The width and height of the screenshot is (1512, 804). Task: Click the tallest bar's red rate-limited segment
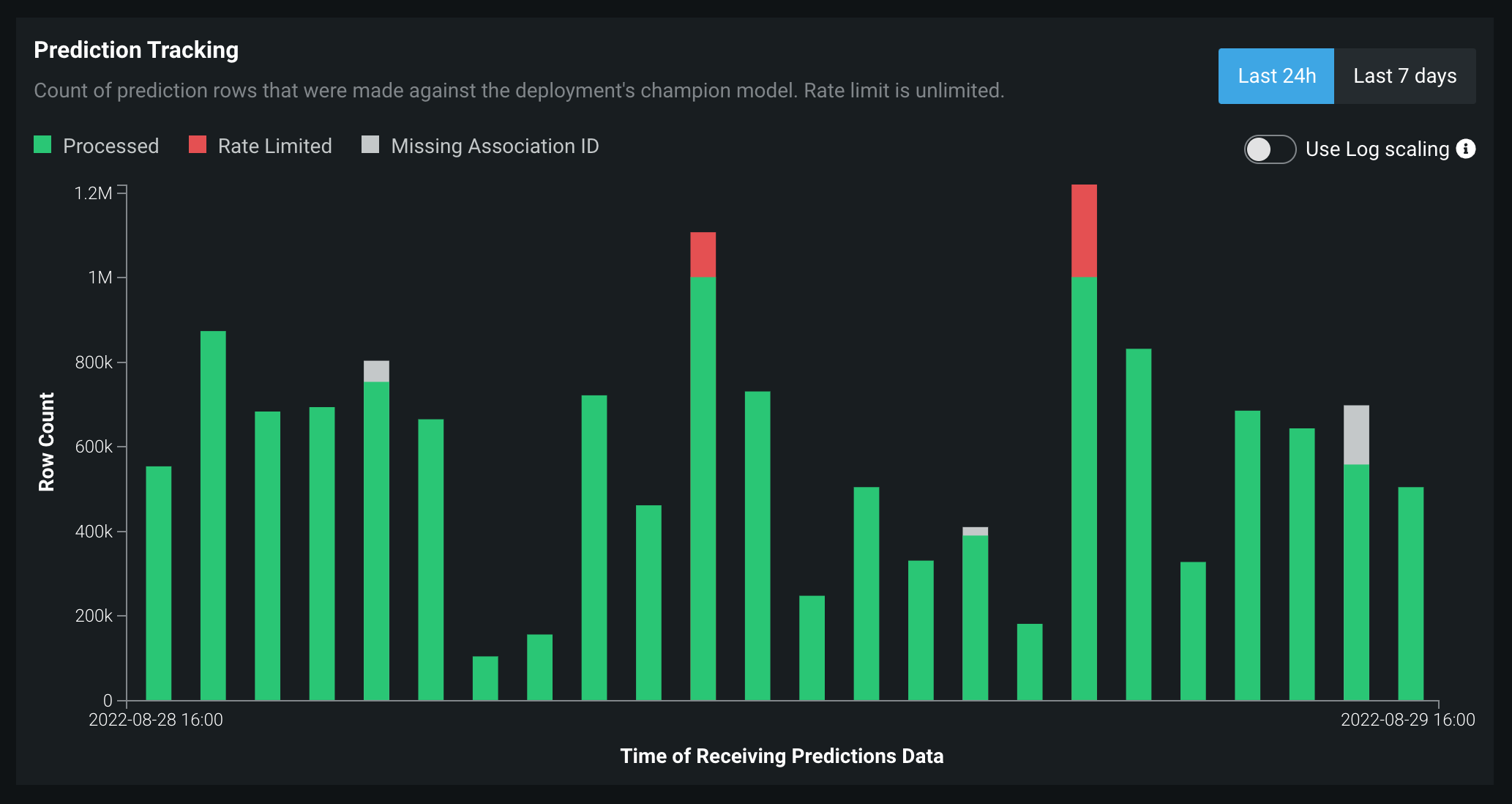tap(1084, 231)
